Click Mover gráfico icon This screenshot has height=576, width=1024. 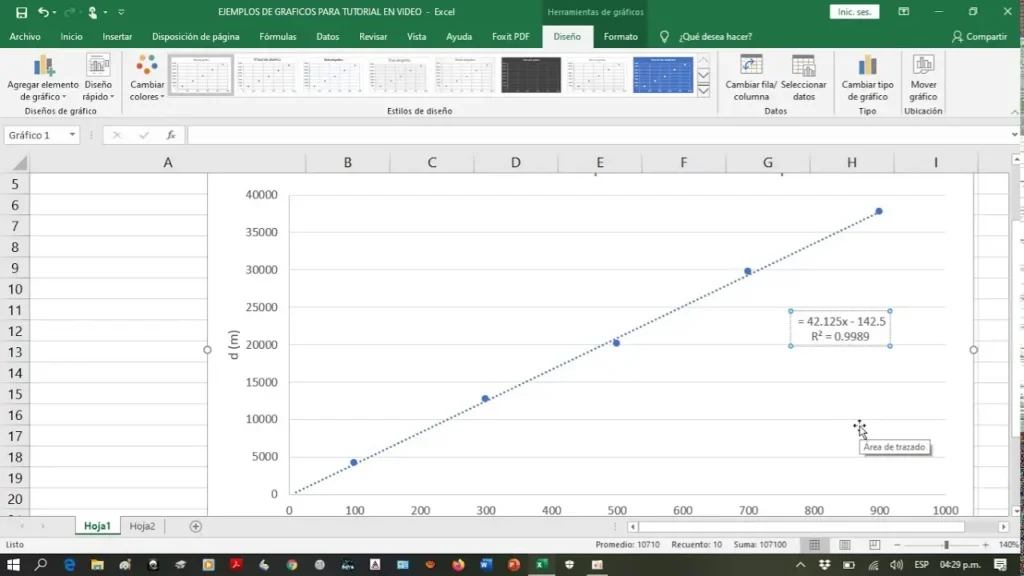coord(923,67)
